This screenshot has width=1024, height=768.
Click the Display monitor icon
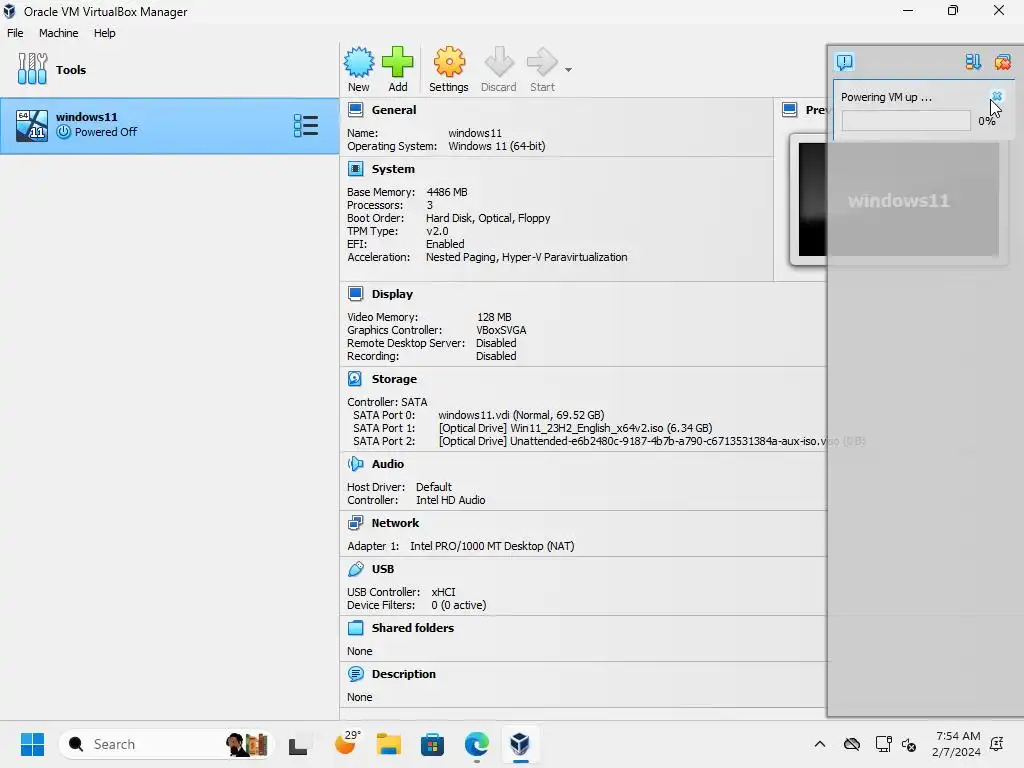355,294
